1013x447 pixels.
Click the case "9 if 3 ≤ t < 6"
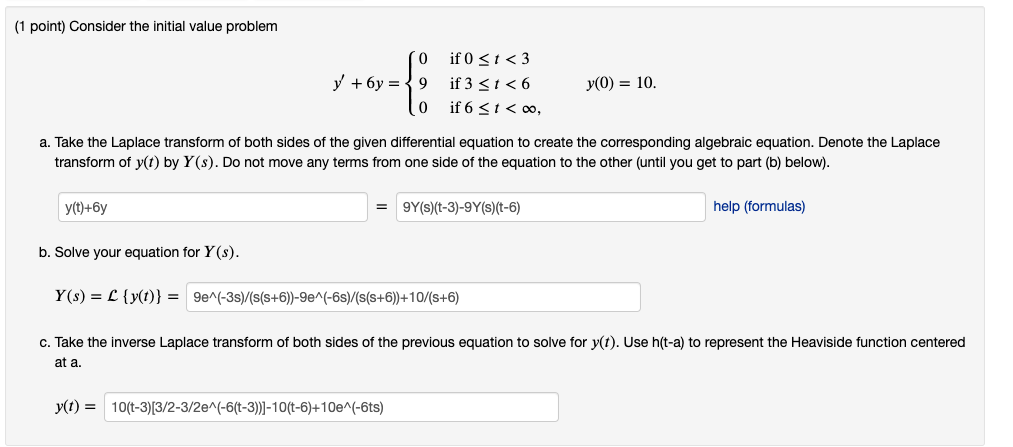click(474, 83)
